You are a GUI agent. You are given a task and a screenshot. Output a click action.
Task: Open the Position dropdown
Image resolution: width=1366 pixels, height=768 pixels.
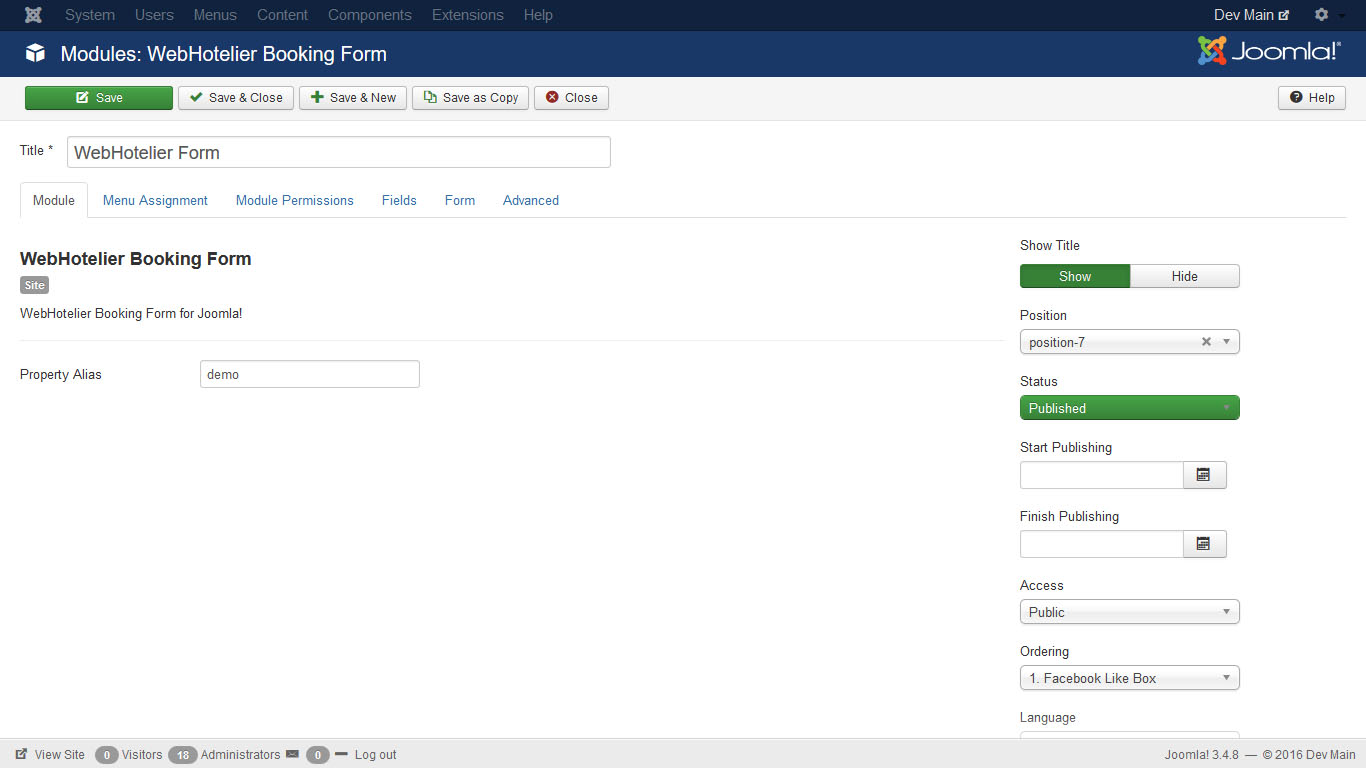pos(1130,342)
